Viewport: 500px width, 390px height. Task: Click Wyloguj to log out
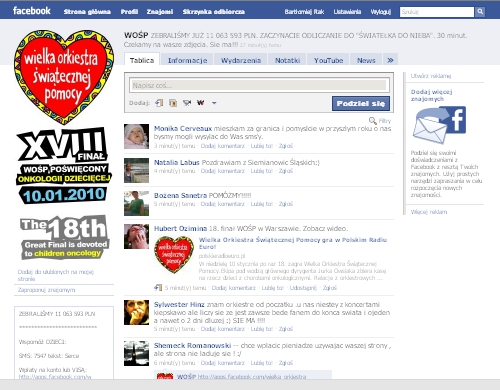pyautogui.click(x=381, y=12)
